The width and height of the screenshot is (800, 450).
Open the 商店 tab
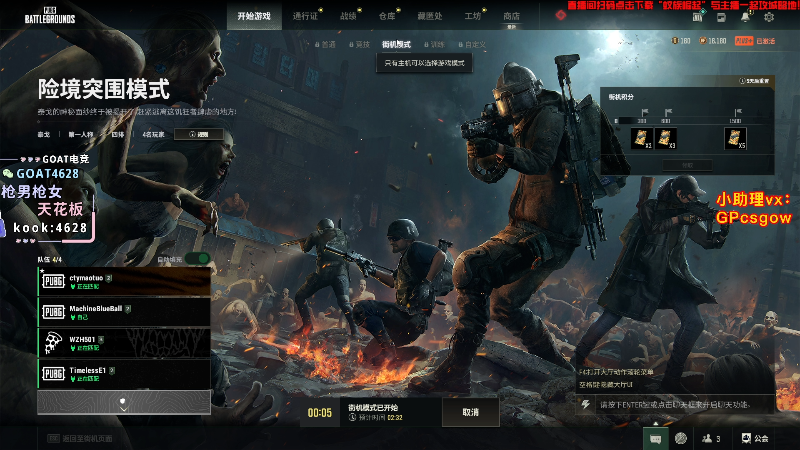pos(511,16)
